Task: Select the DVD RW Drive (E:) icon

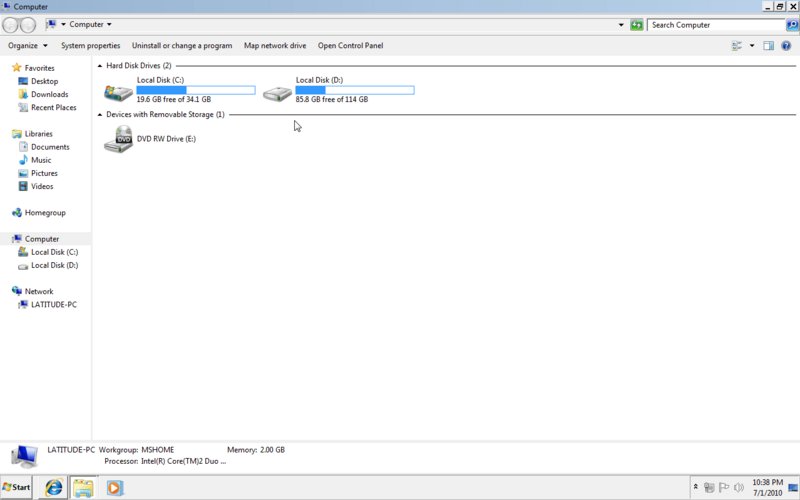Action: [x=118, y=140]
